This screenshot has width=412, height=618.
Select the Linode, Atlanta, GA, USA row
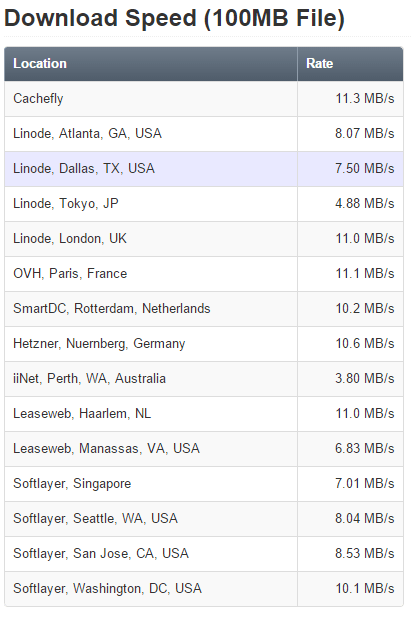pyautogui.click(x=204, y=134)
